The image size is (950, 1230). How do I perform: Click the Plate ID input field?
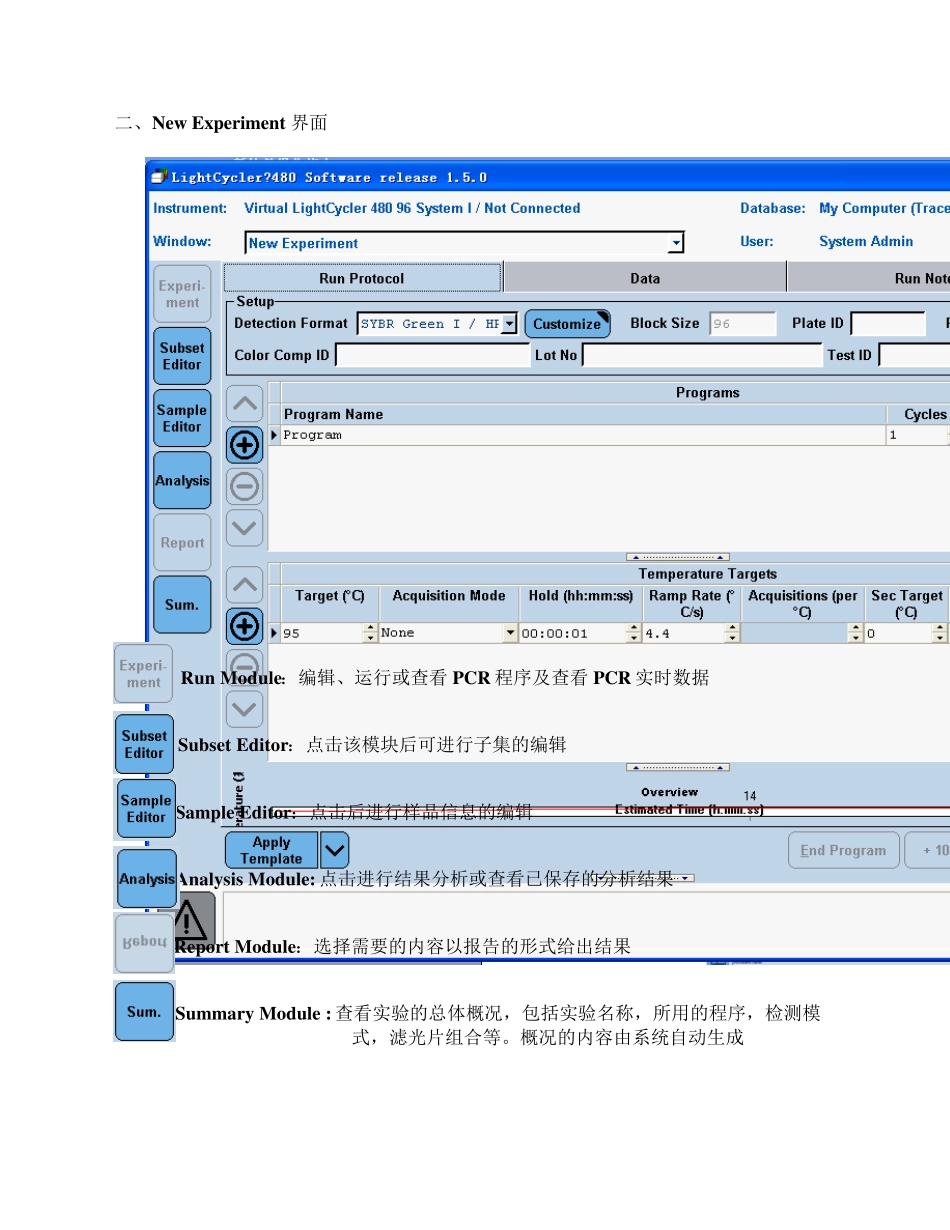[888, 324]
